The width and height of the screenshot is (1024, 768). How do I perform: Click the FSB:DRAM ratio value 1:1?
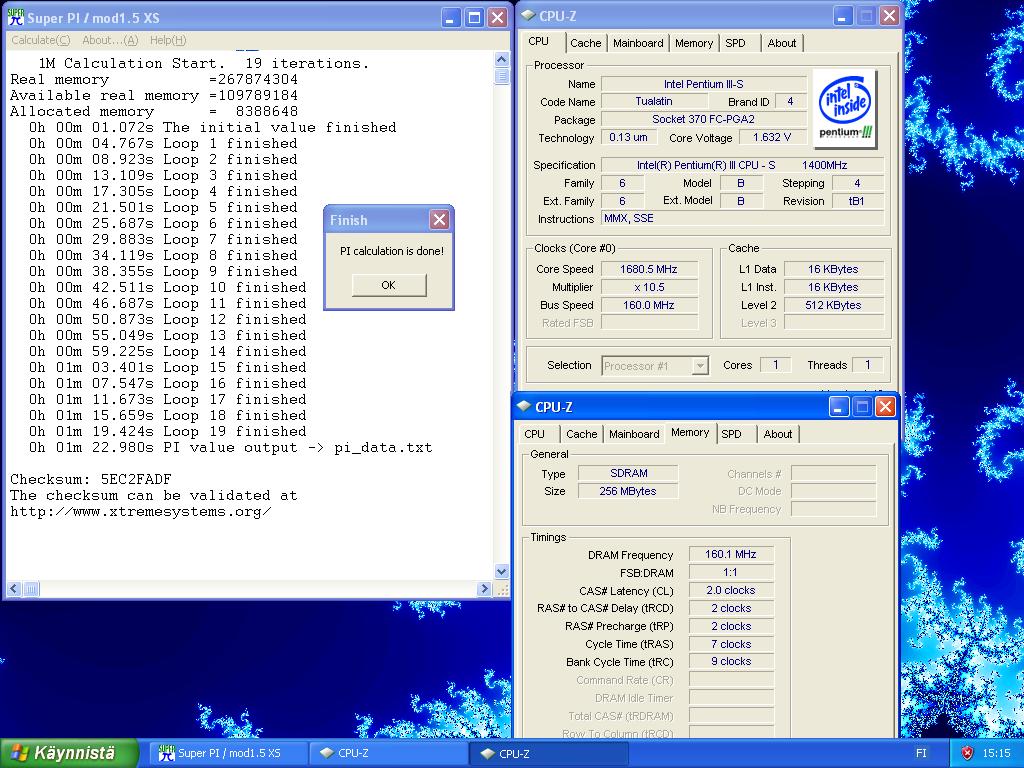click(731, 573)
